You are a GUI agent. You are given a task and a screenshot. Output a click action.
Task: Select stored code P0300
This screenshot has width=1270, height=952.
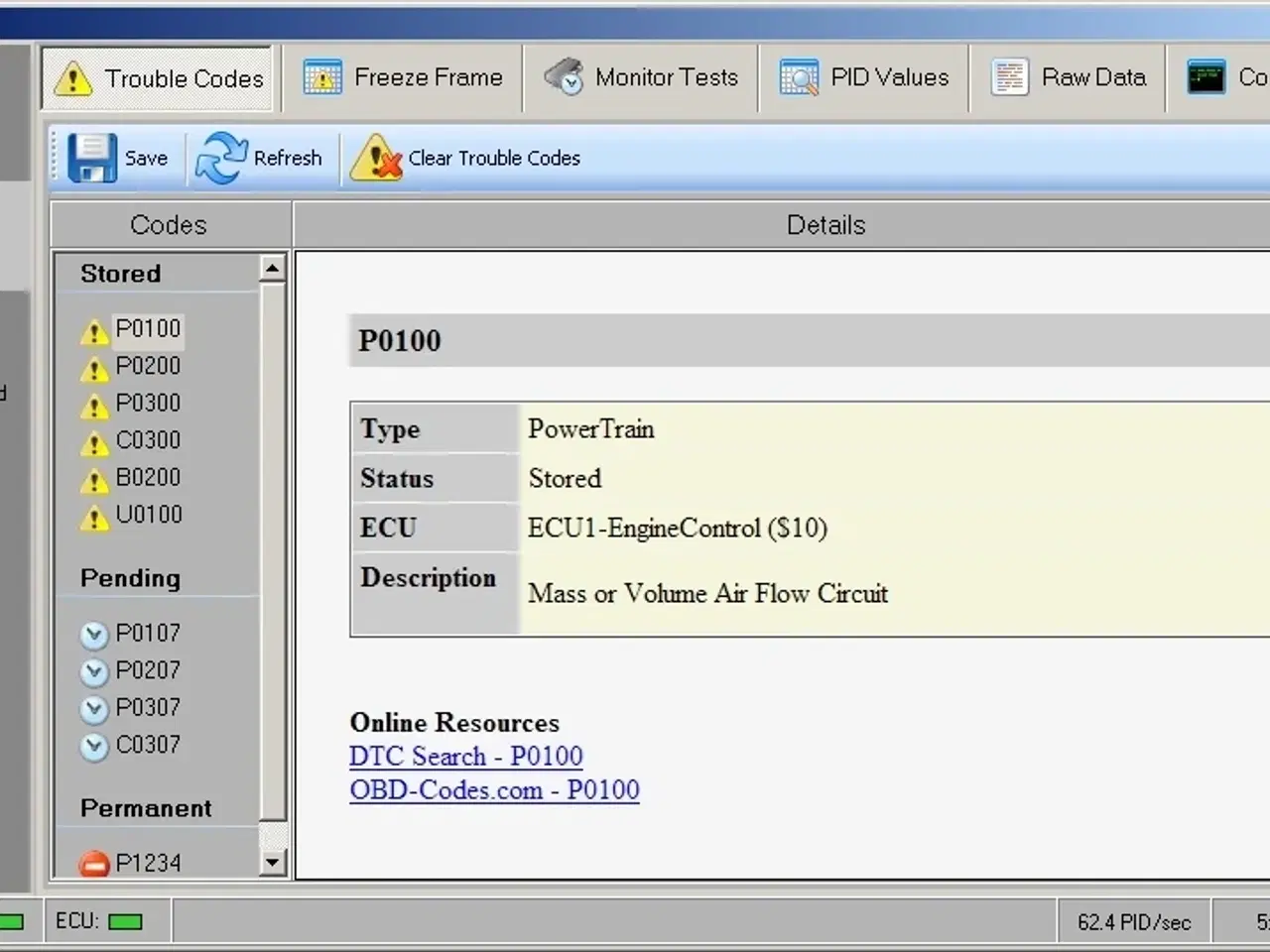(148, 403)
